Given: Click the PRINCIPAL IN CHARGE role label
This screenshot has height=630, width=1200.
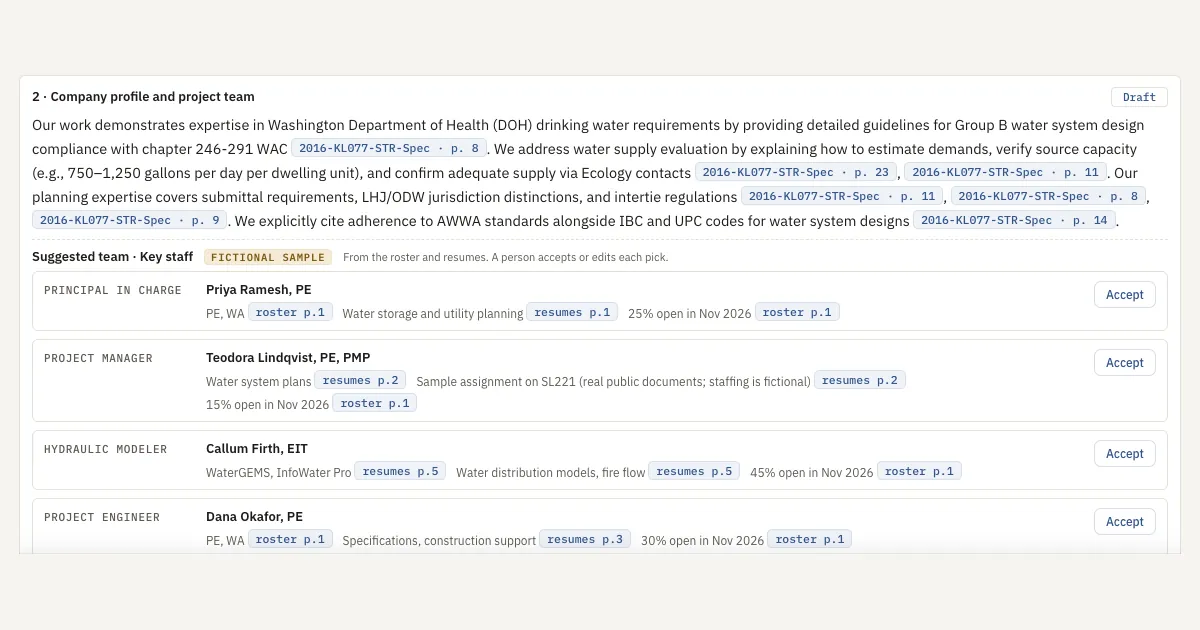Looking at the screenshot, I should pos(113,290).
